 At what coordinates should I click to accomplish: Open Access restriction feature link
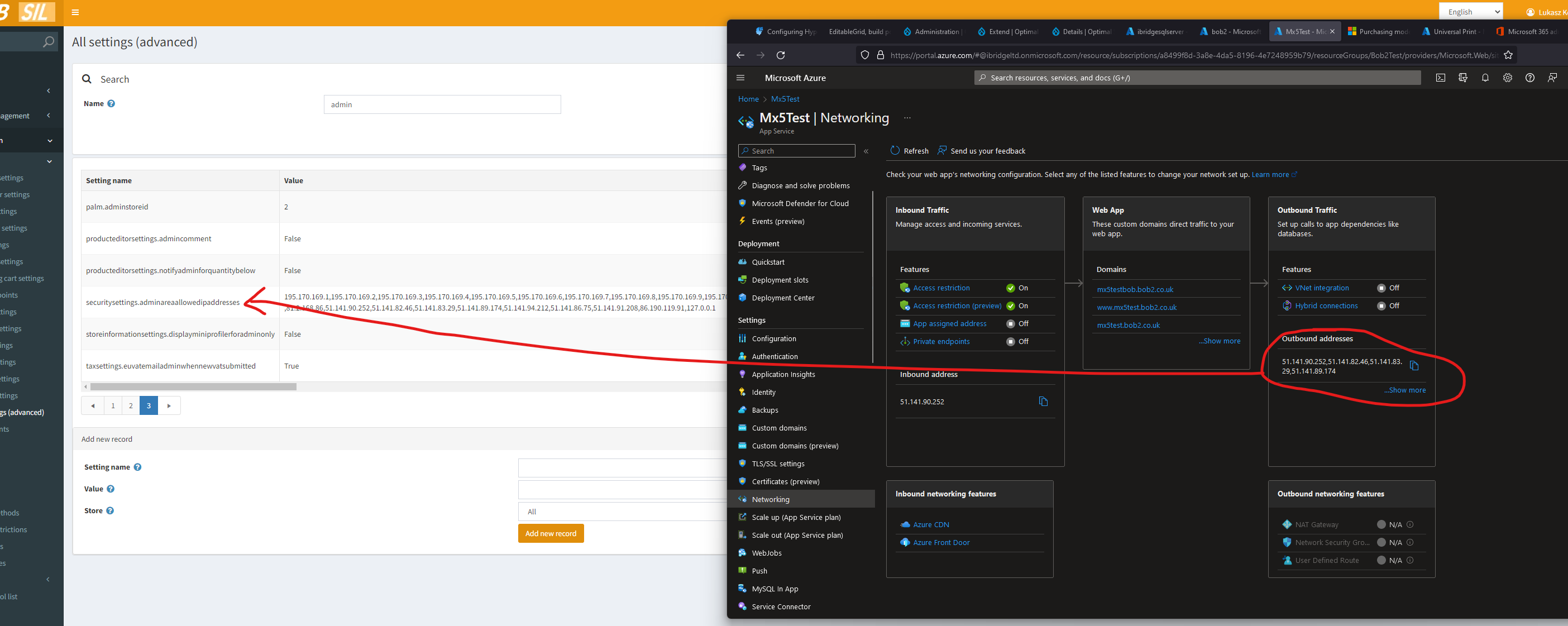pyautogui.click(x=941, y=288)
